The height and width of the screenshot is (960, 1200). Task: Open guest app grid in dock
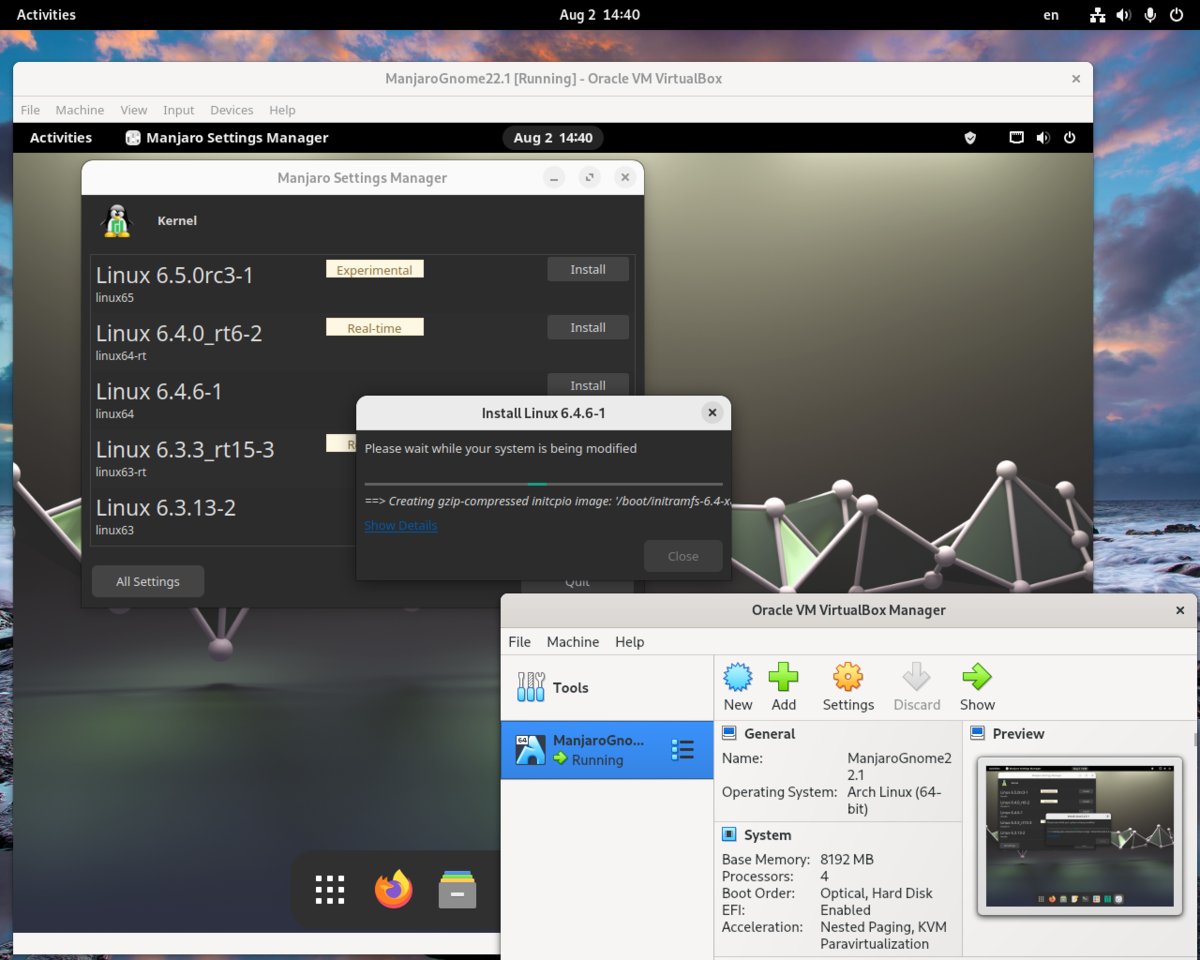(329, 889)
